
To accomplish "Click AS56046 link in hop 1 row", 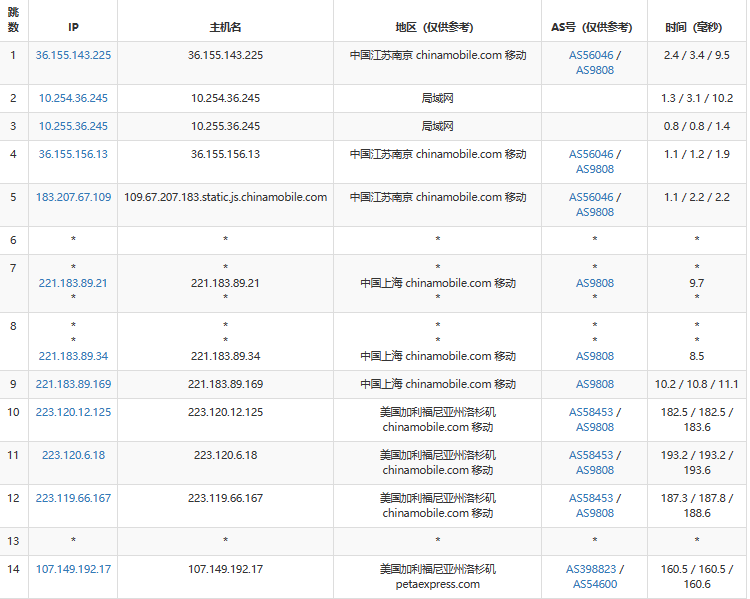I will [x=591, y=55].
